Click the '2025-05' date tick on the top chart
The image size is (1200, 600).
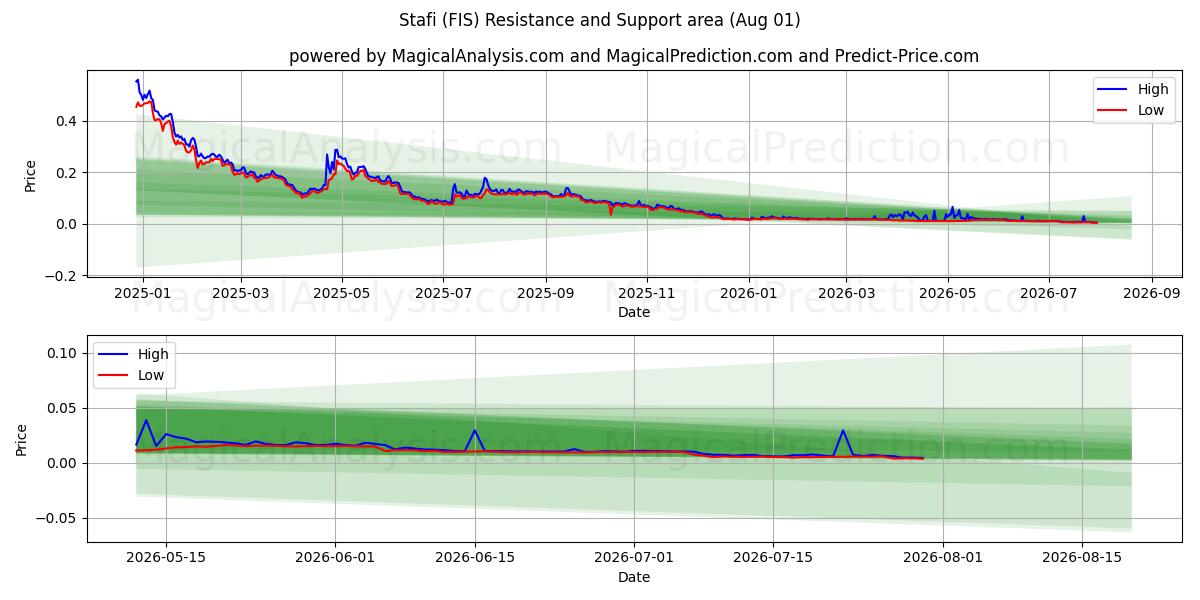click(342, 293)
